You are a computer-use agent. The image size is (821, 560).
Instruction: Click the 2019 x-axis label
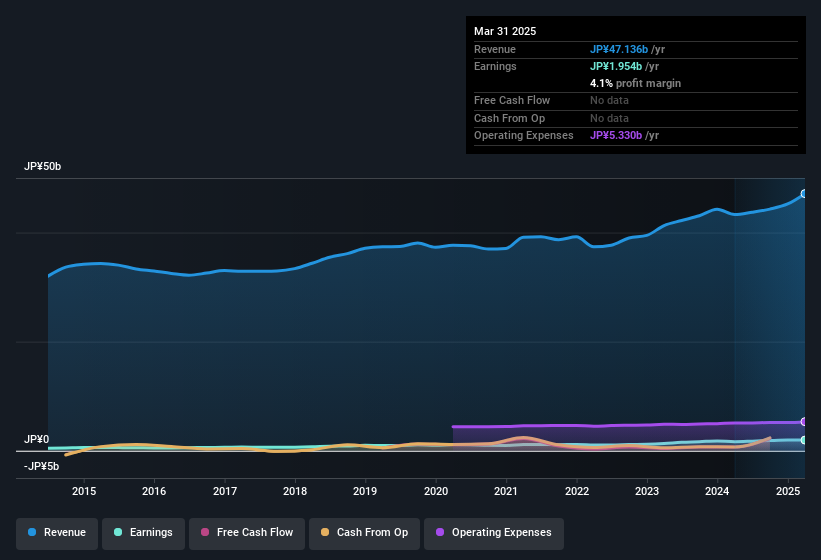click(x=365, y=491)
